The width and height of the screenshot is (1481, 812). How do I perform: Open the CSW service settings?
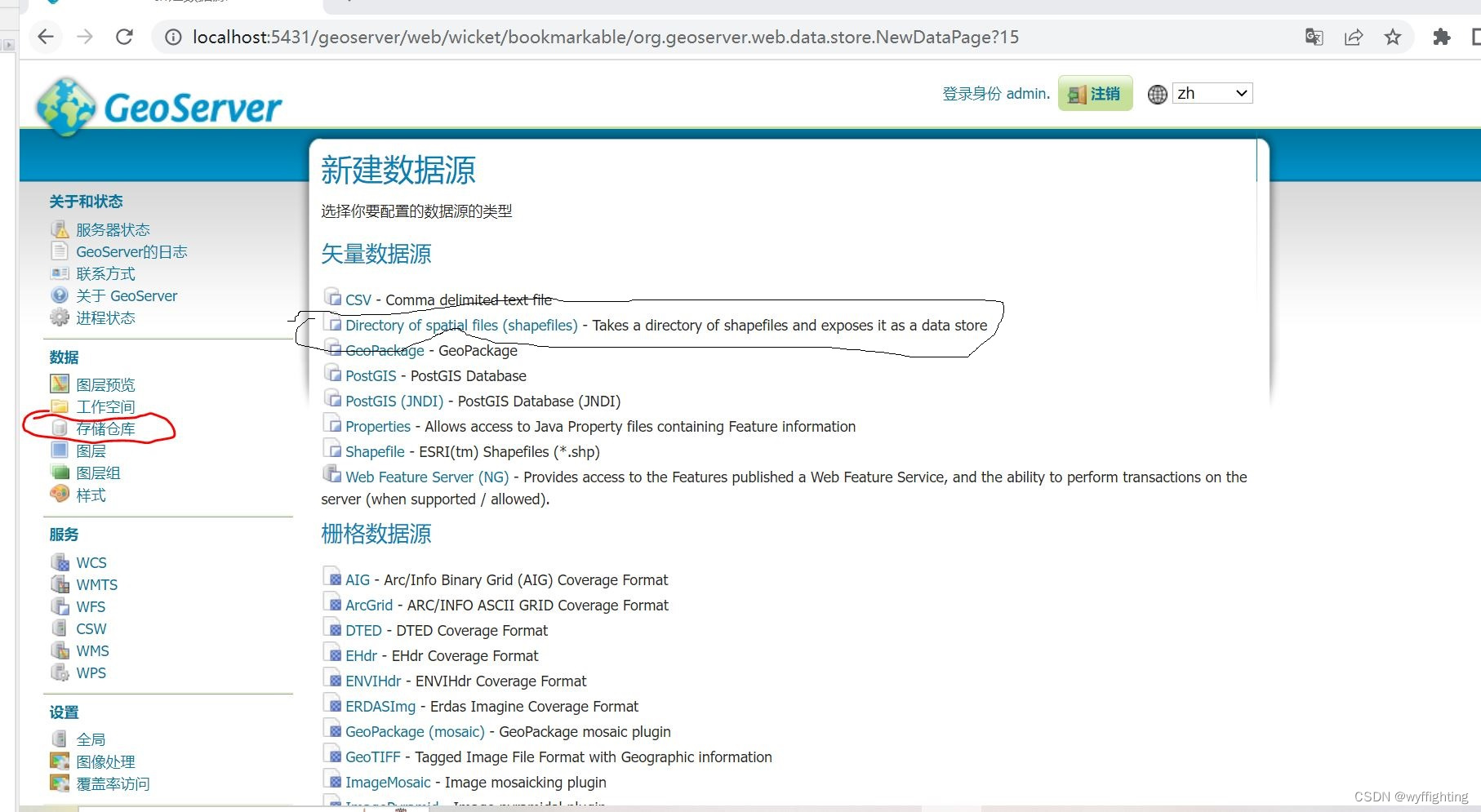click(x=91, y=628)
